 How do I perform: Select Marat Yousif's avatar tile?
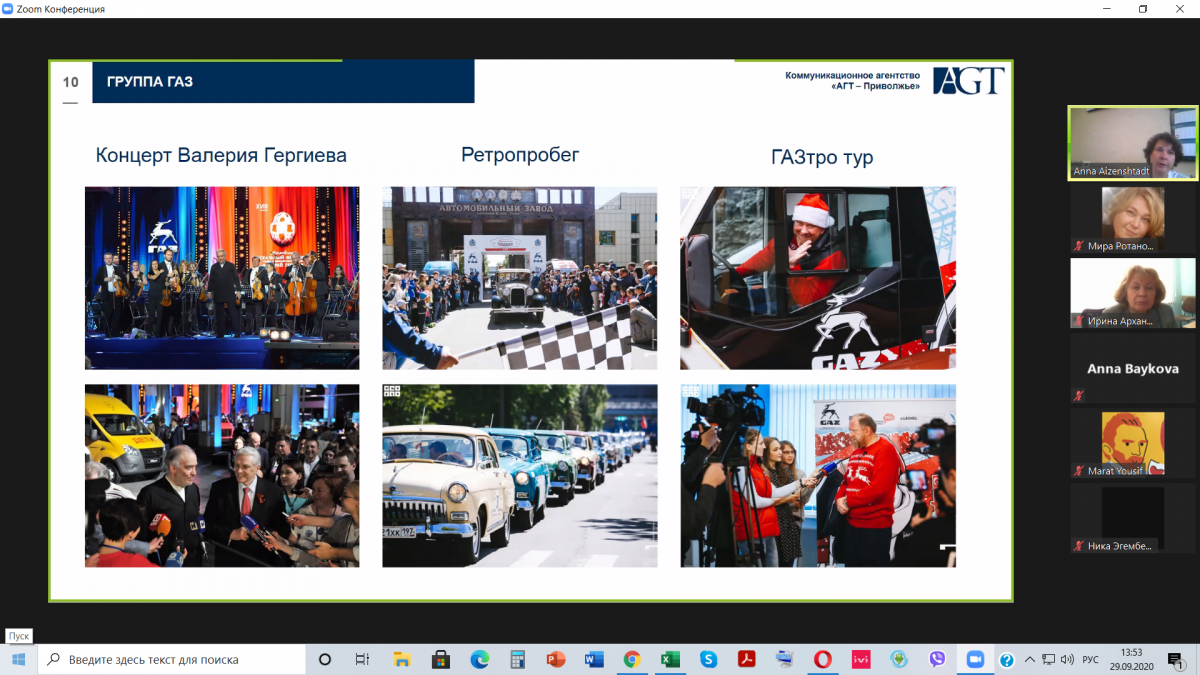click(x=1134, y=443)
